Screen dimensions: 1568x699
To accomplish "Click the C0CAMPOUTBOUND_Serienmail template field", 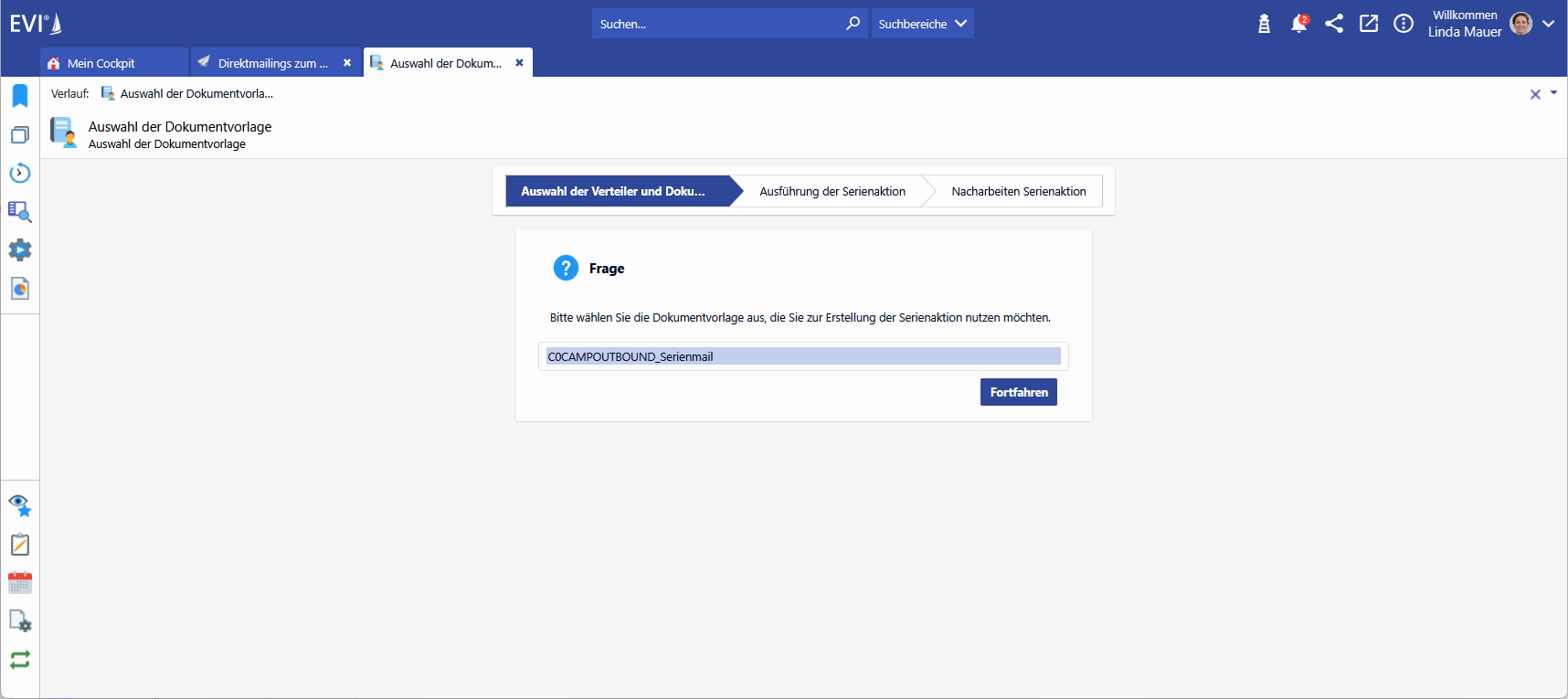I will click(x=802, y=356).
